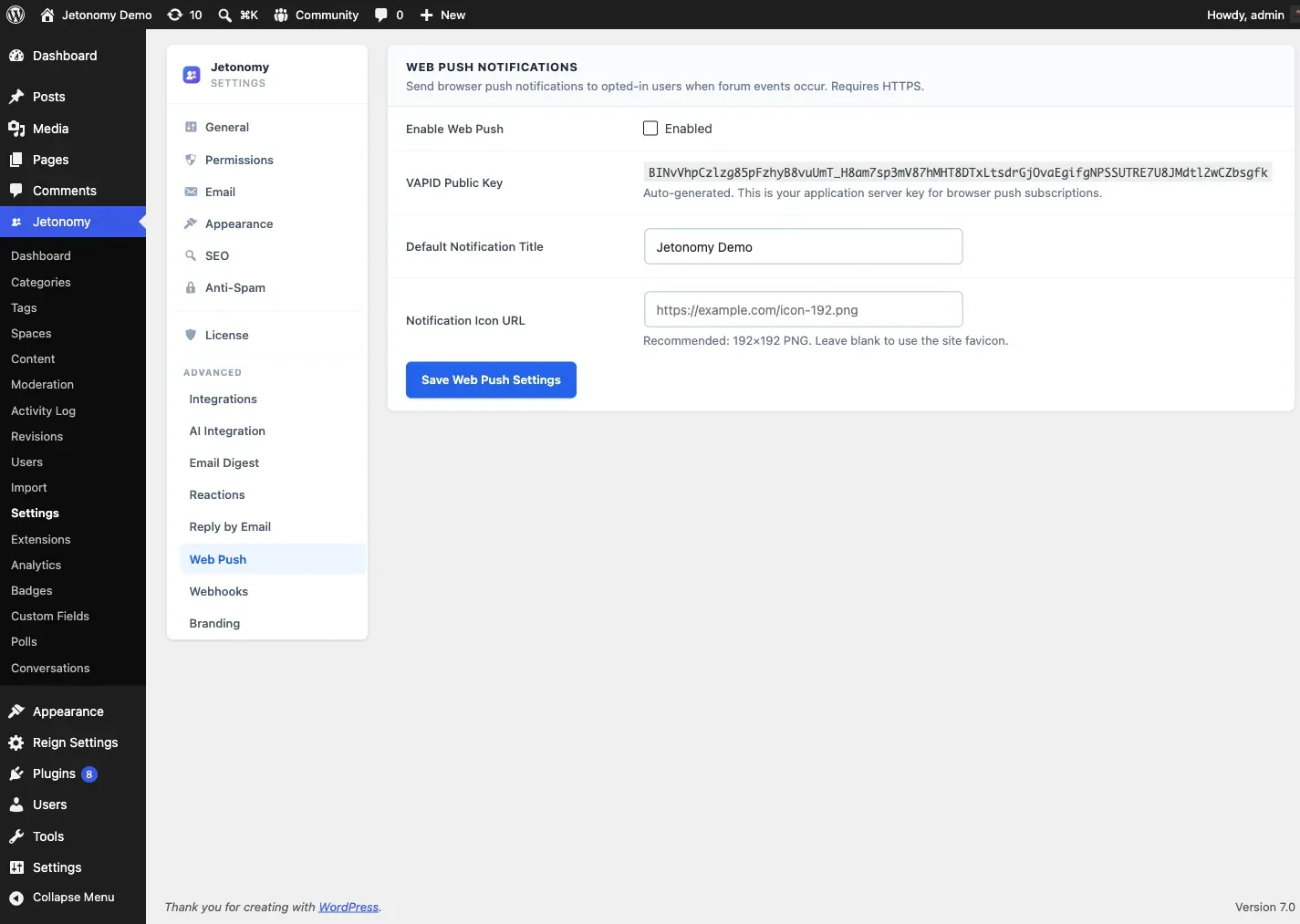
Task: Click the General settings grid icon
Action: 191,127
